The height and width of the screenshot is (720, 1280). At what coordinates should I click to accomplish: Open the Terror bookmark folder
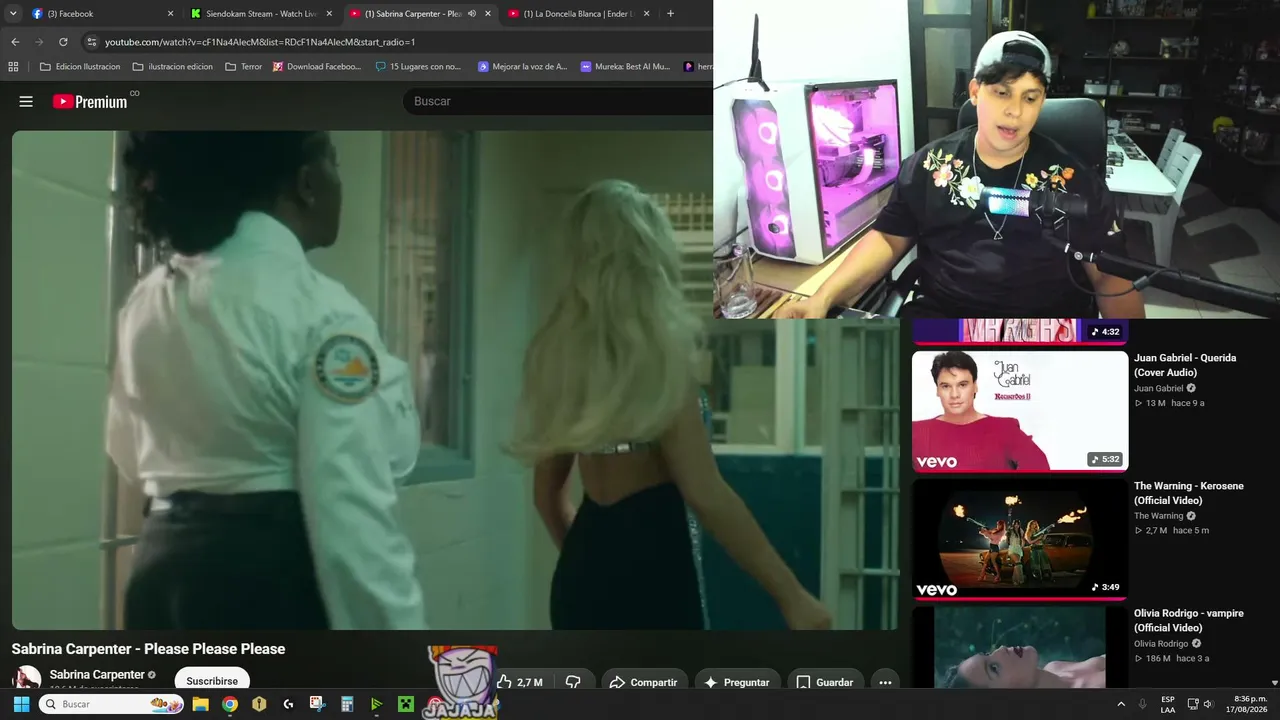point(244,67)
